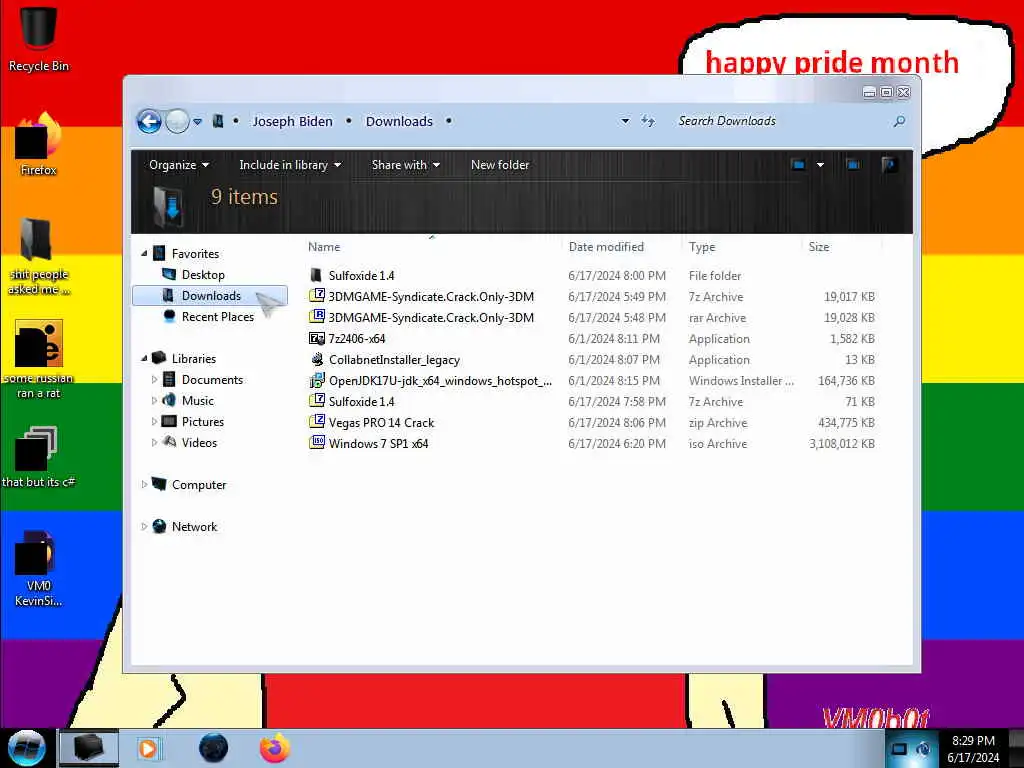Select Downloads in the navigation pane
This screenshot has height=768, width=1024.
click(210, 296)
